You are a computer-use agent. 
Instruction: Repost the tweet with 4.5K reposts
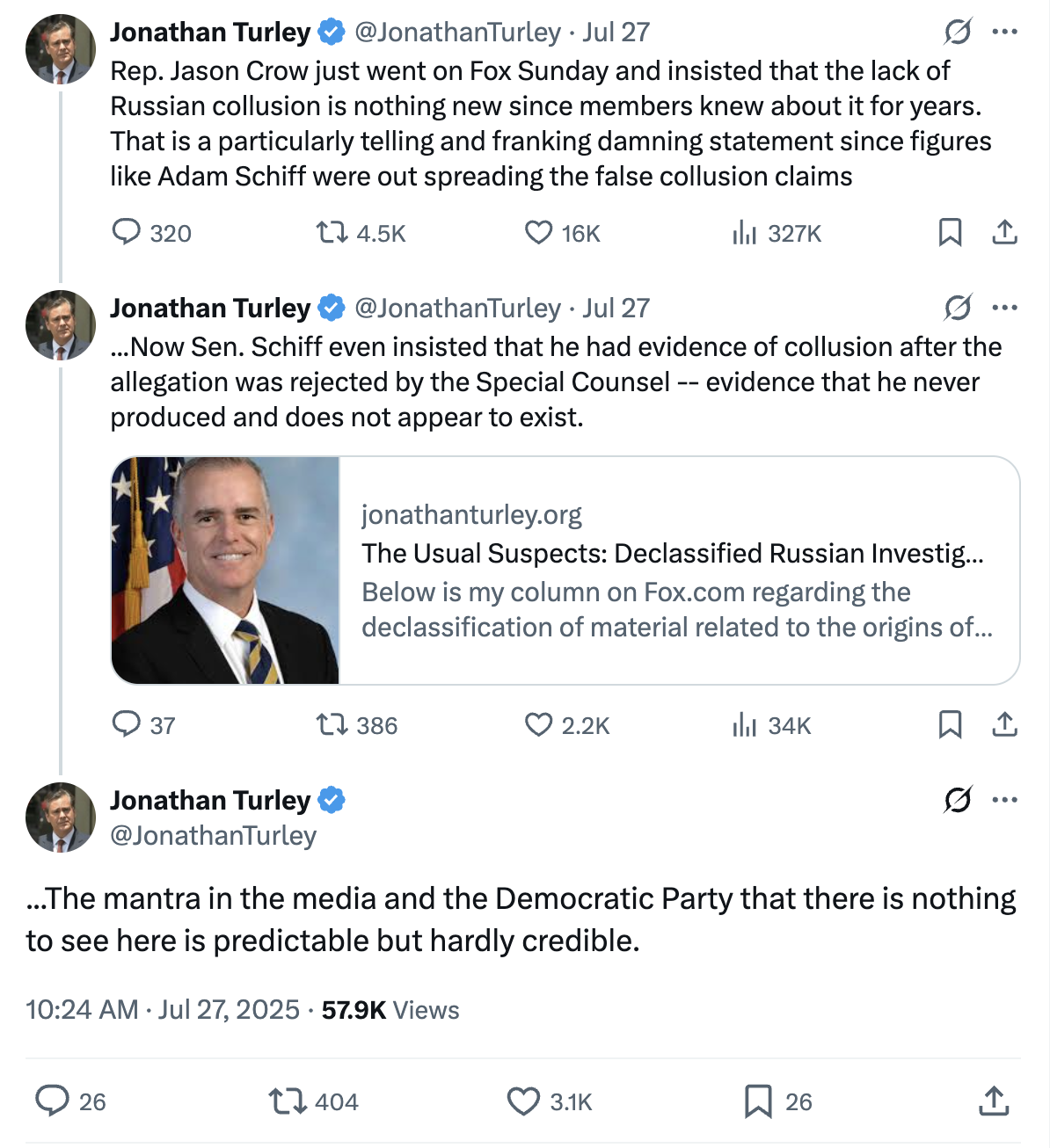[x=332, y=232]
